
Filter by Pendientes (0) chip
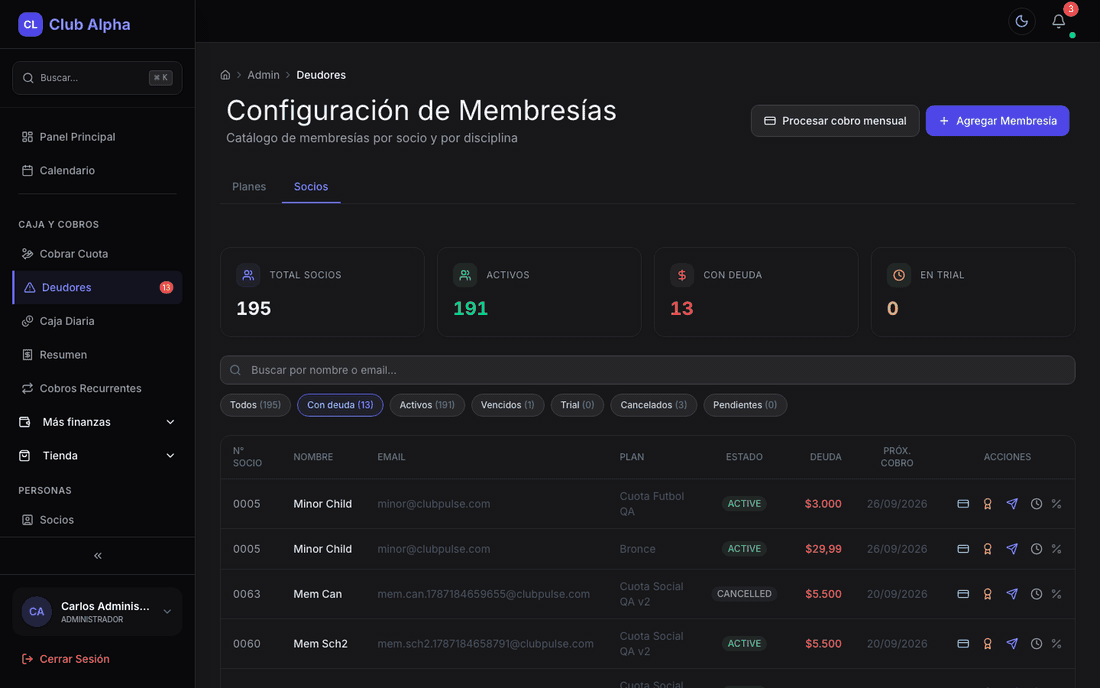(x=745, y=405)
